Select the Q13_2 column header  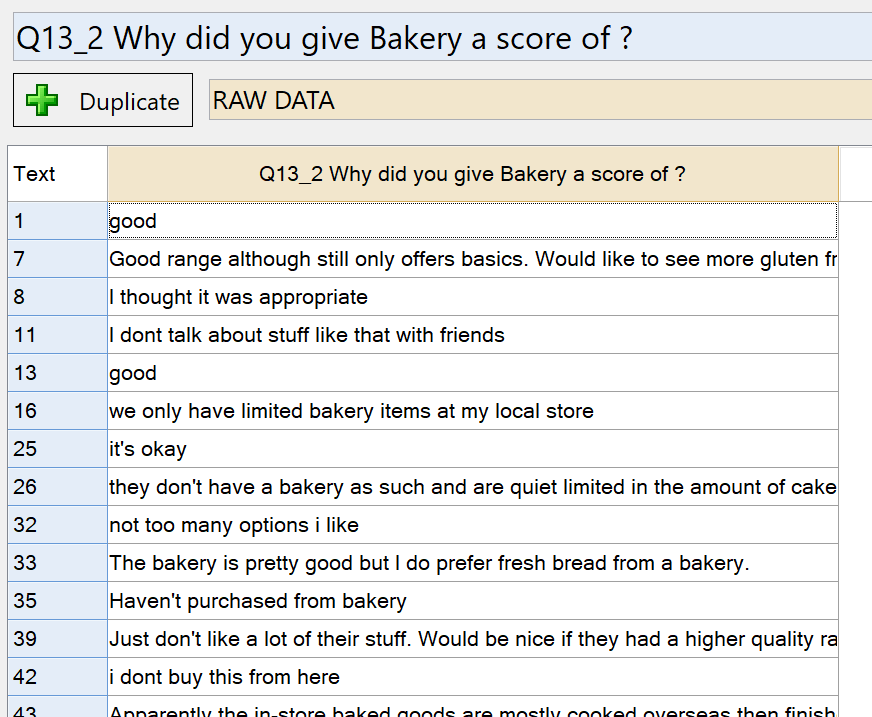point(473,174)
